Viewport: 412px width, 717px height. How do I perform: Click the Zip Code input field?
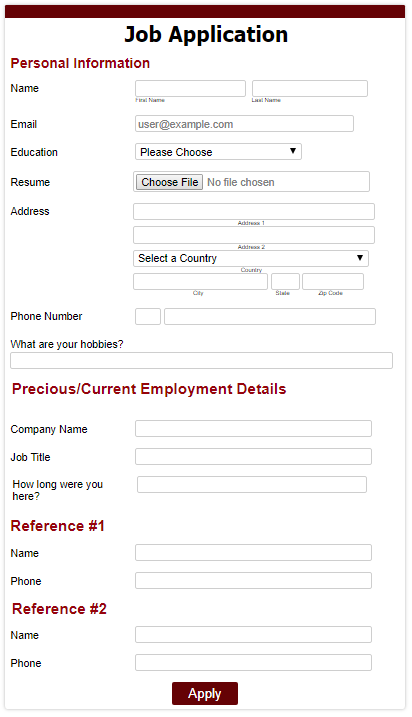click(333, 282)
